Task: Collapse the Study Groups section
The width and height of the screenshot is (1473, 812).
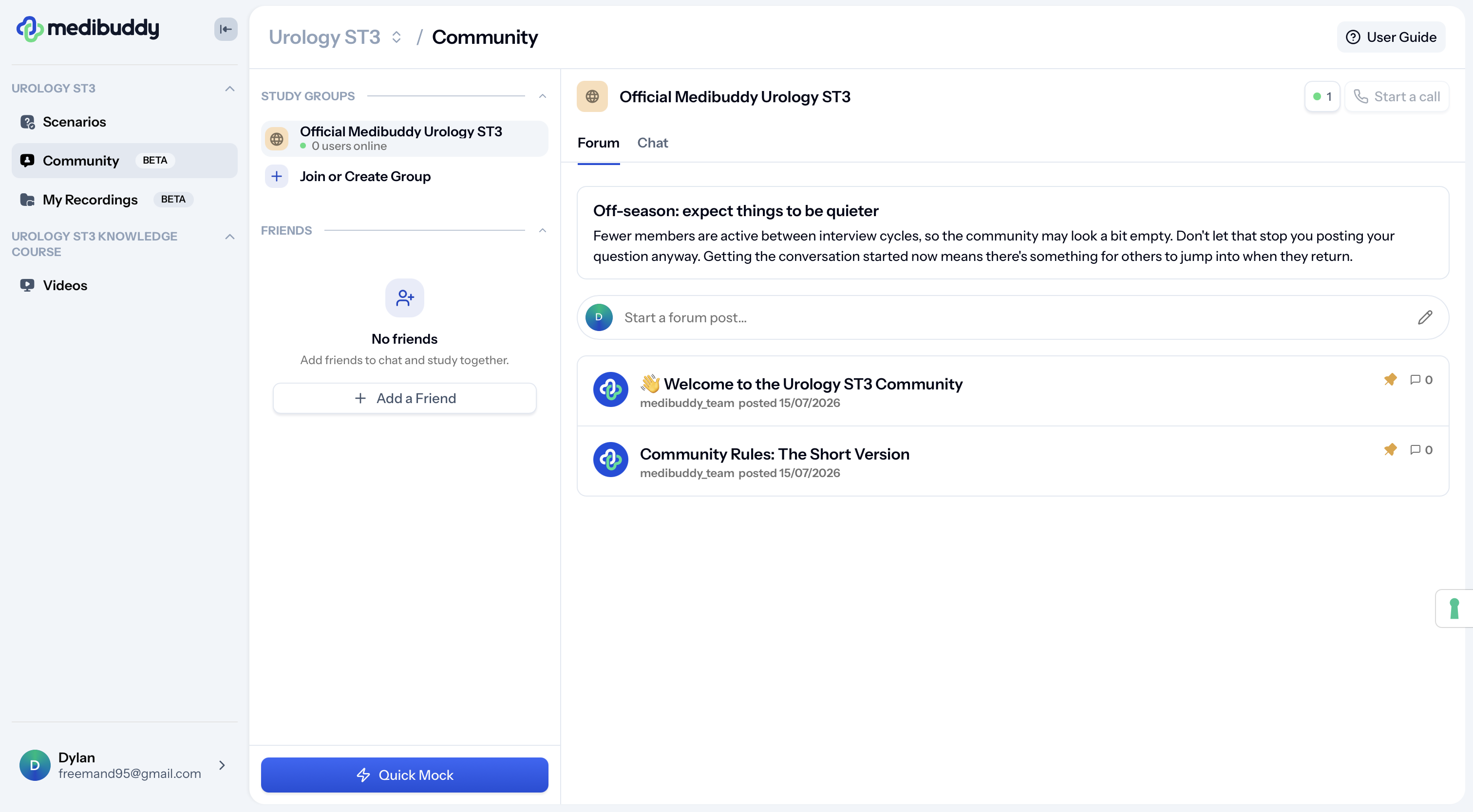Action: pos(543,96)
